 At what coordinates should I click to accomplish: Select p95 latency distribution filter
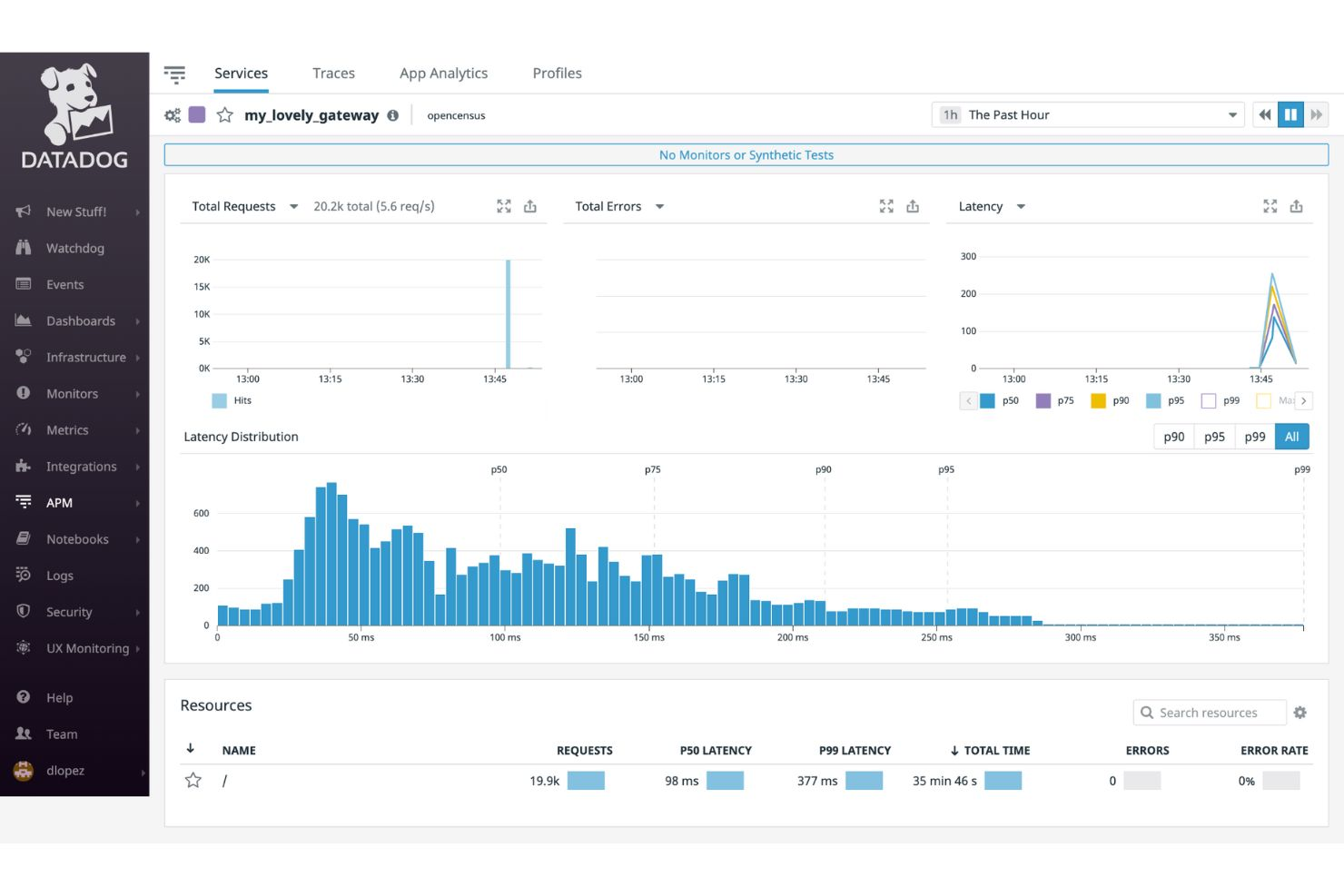tap(1214, 437)
